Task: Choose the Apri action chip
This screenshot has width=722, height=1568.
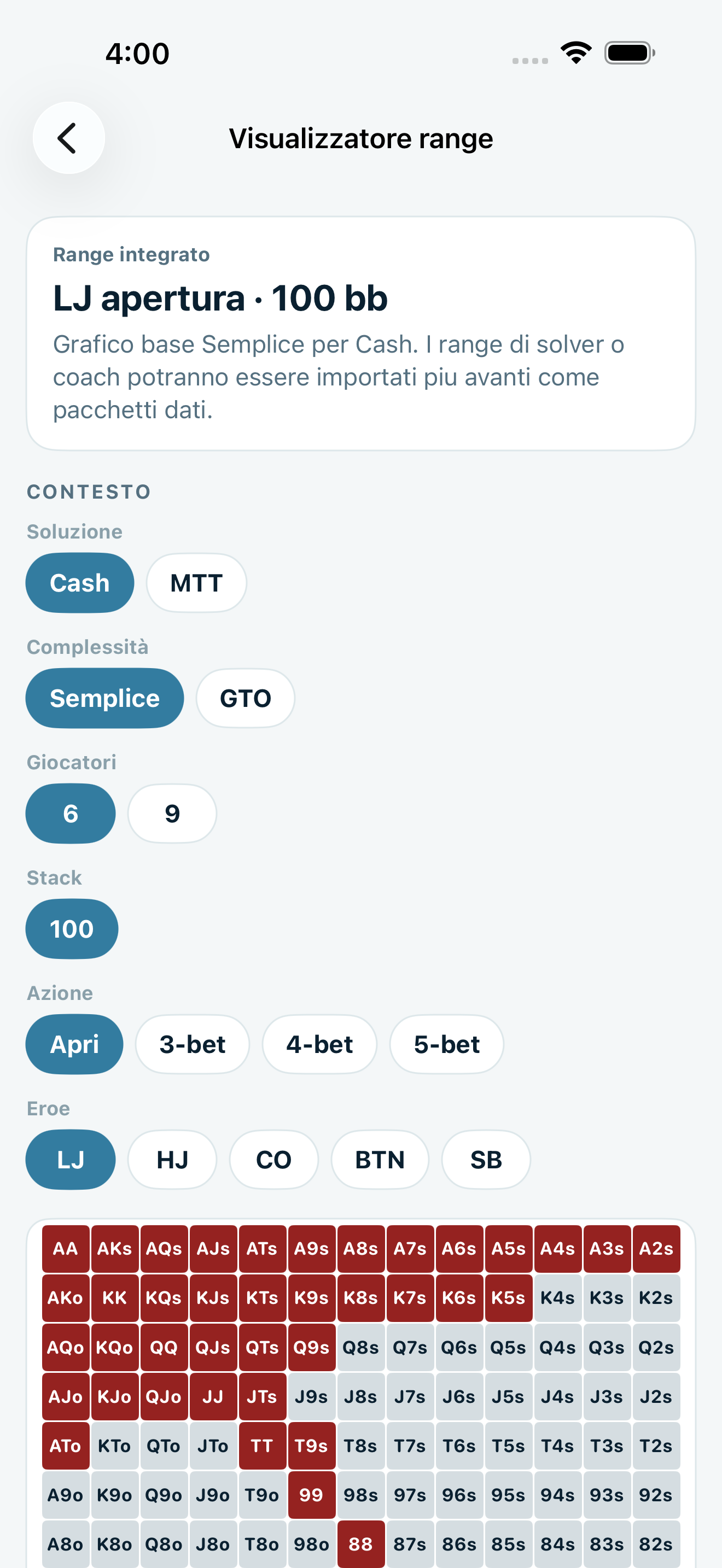Action: (x=74, y=1044)
